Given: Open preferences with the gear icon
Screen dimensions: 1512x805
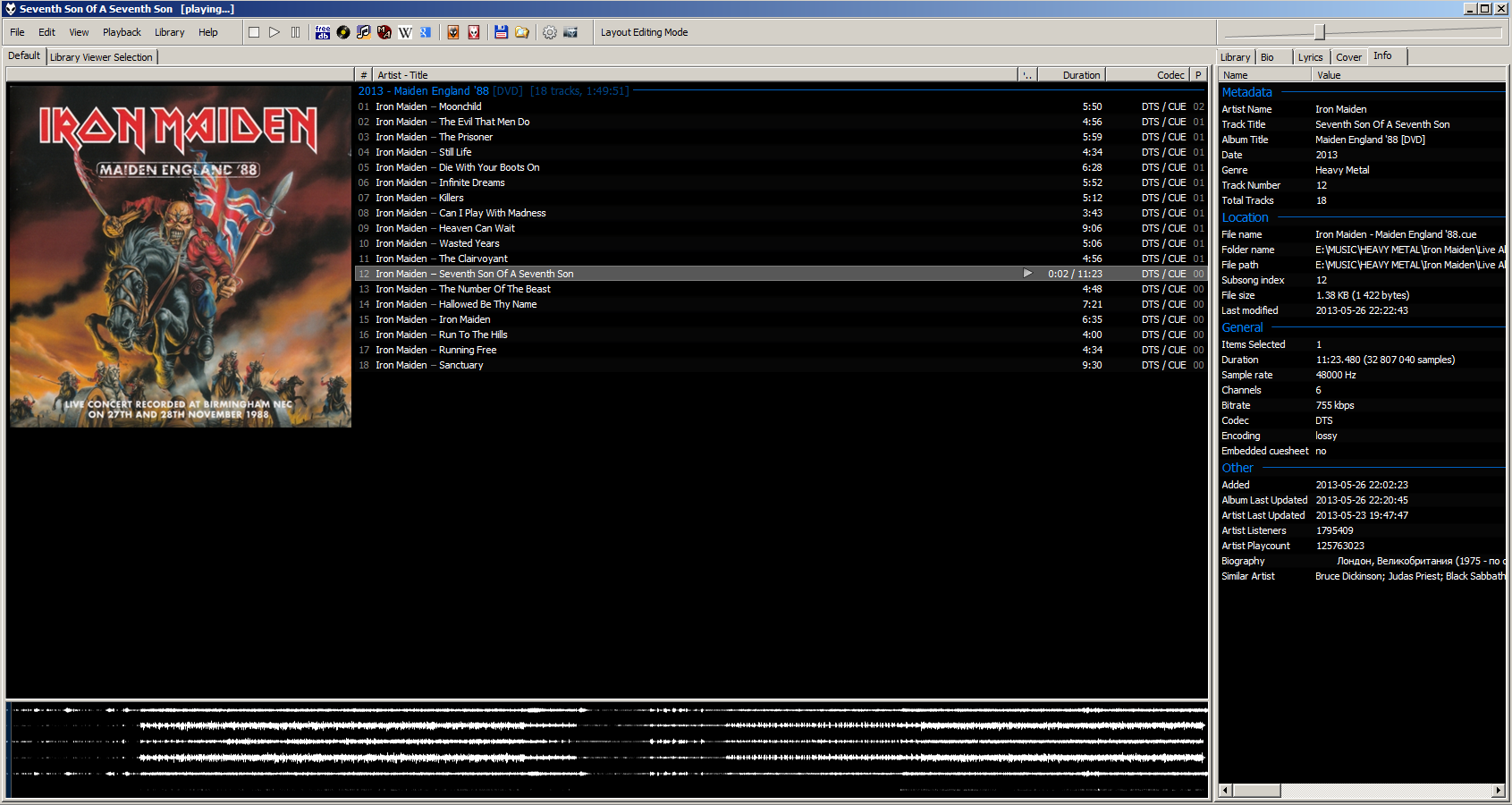Looking at the screenshot, I should [x=549, y=32].
